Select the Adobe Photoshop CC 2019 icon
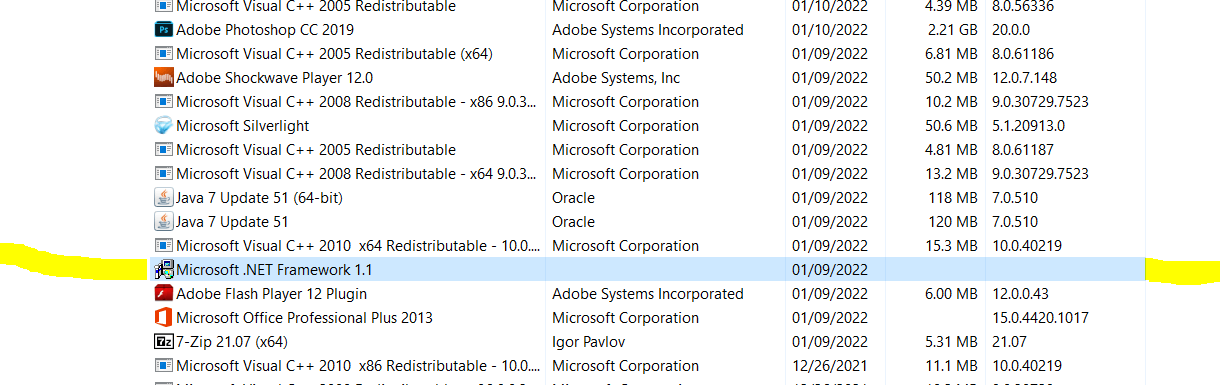 click(164, 30)
